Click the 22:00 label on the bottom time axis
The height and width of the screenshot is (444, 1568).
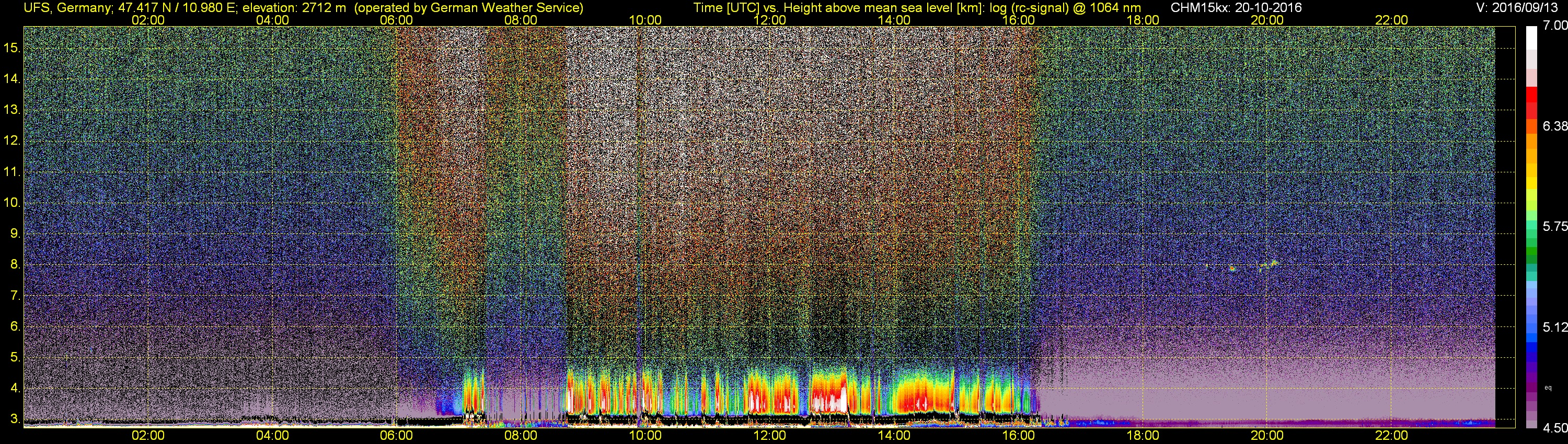pyautogui.click(x=1391, y=436)
